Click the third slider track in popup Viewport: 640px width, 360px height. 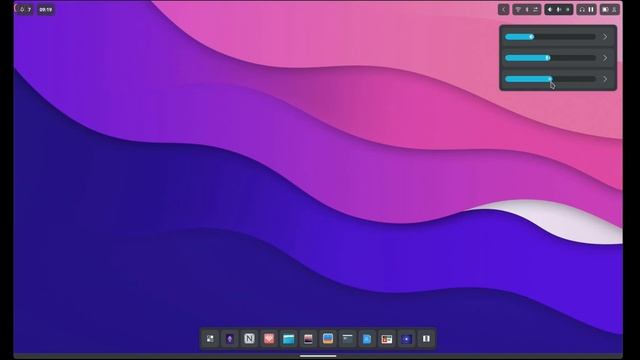coord(550,79)
